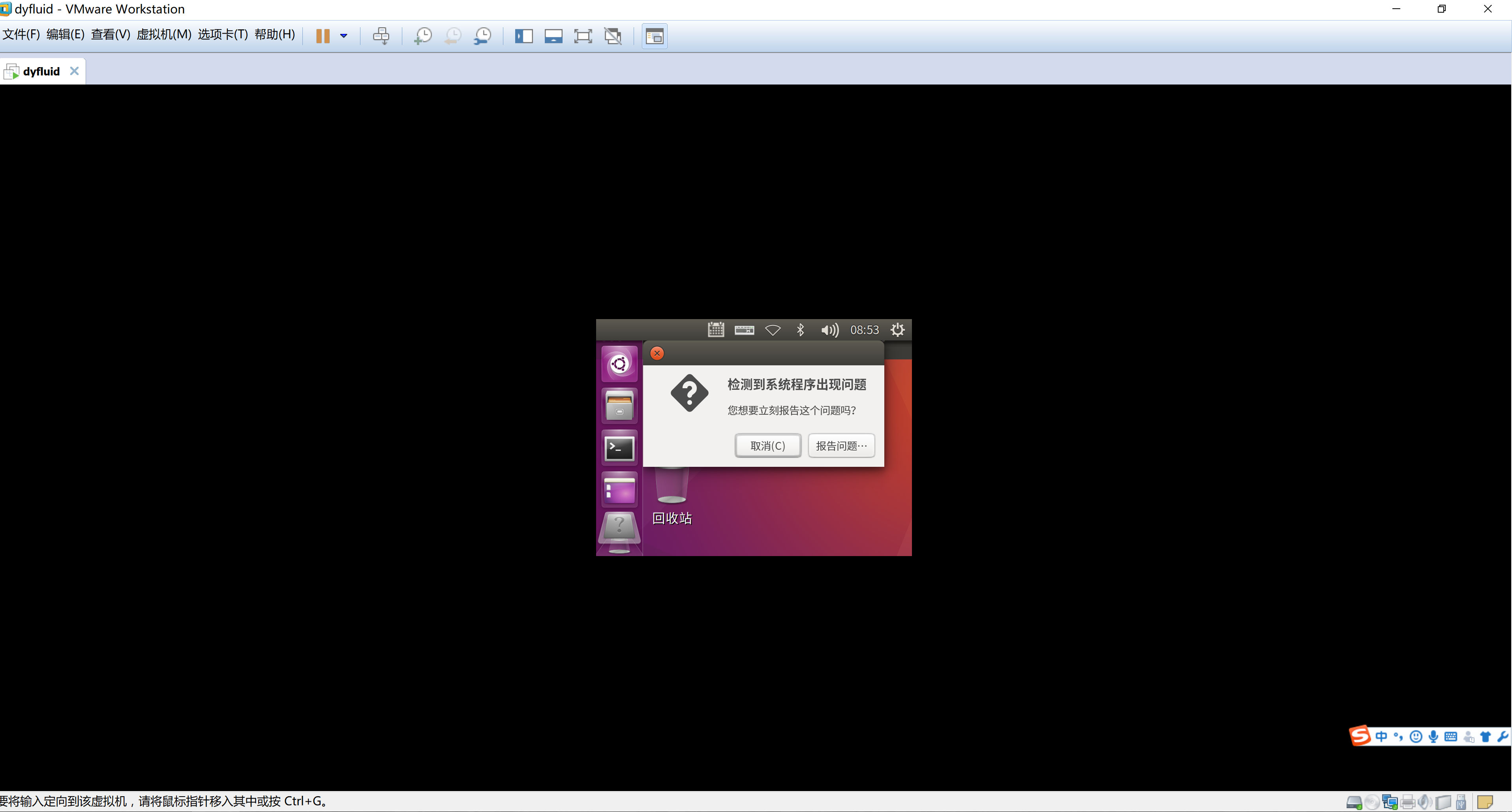Screen dimensions: 1512x812
Task: Toggle the thumbnail bar view
Action: 553,36
